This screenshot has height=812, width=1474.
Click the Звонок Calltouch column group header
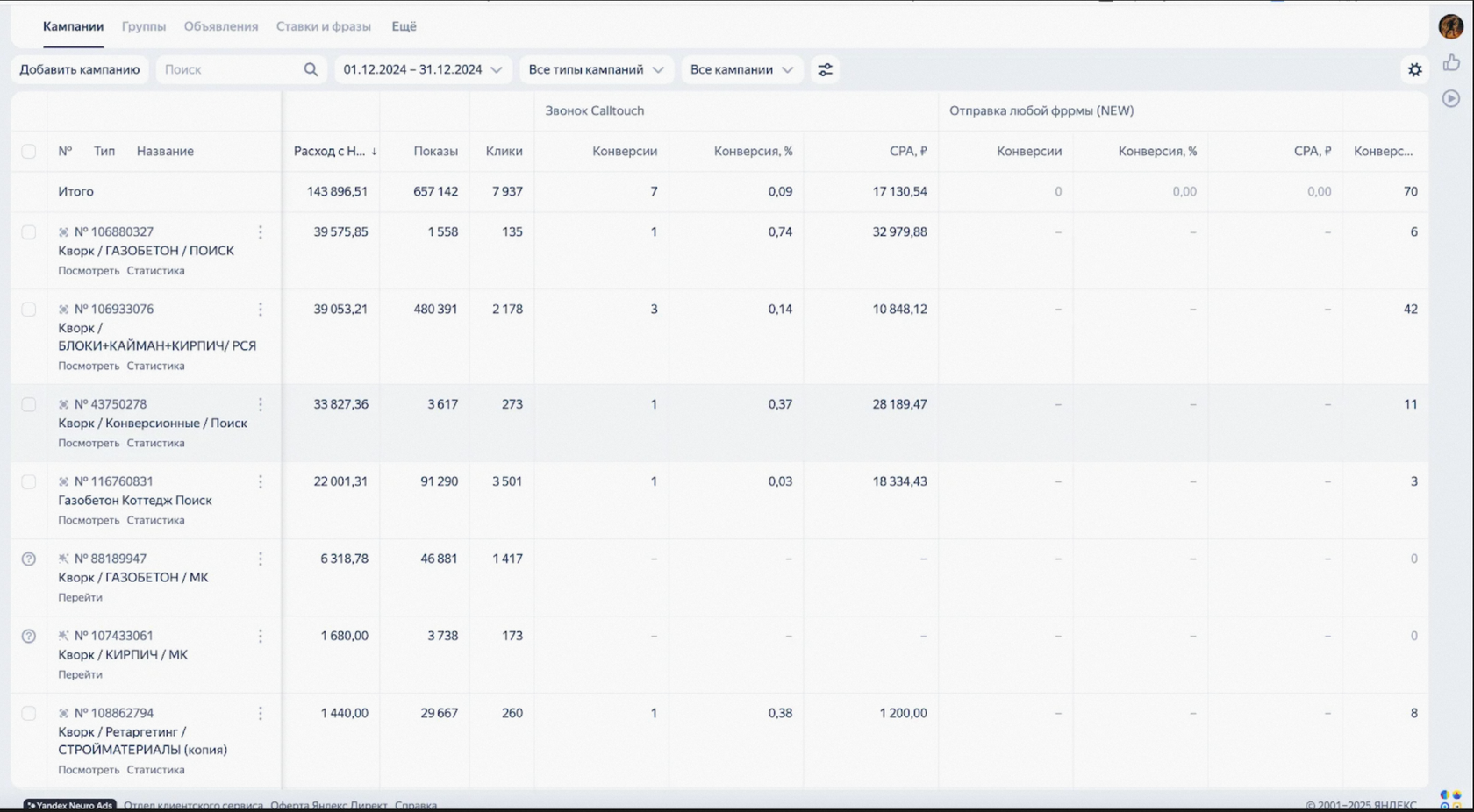(x=594, y=110)
